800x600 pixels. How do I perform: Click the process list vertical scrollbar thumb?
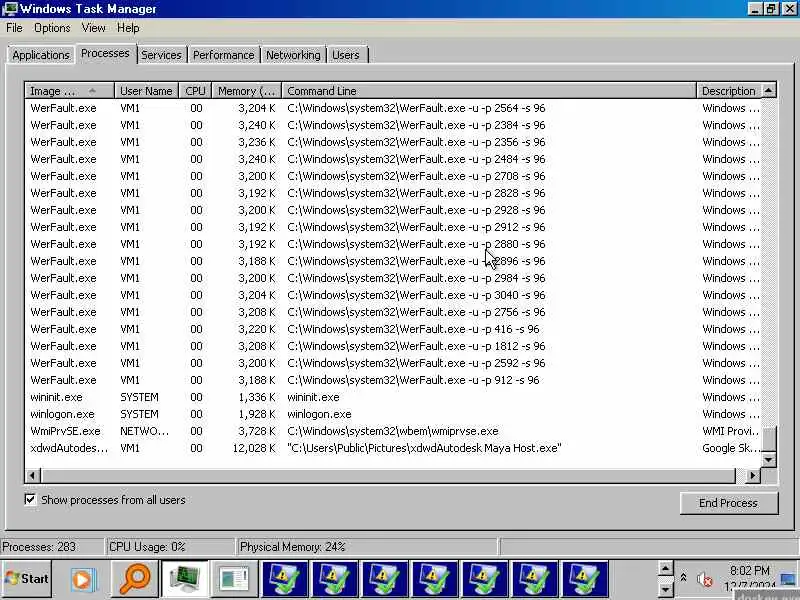tap(769, 439)
